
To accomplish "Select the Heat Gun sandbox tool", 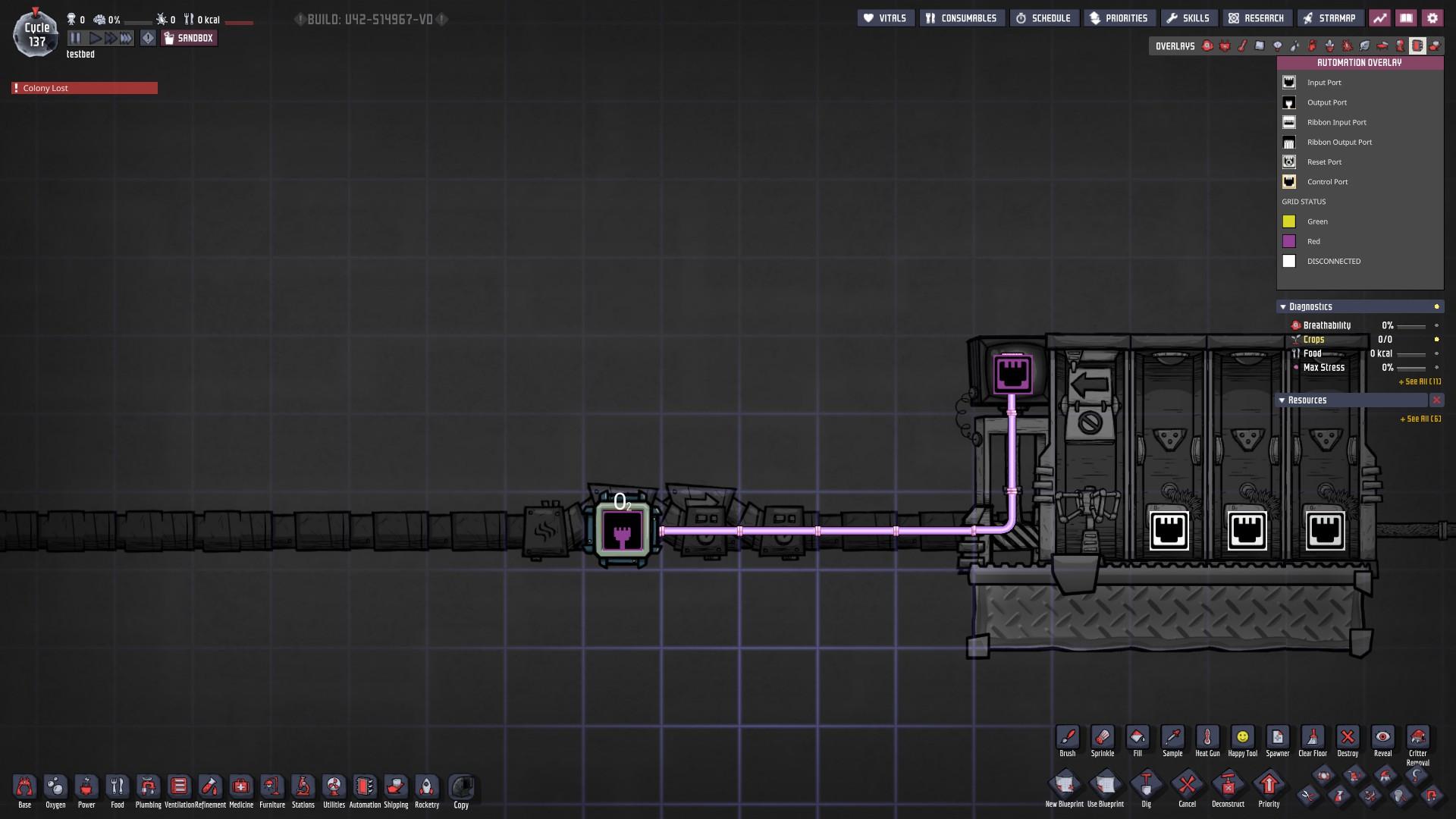I will 1207,738.
